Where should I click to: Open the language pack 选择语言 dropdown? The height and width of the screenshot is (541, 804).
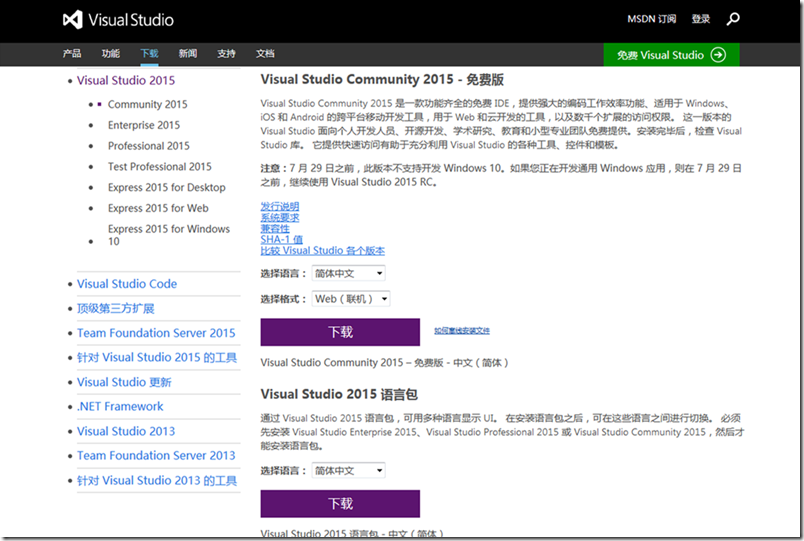pyautogui.click(x=349, y=470)
